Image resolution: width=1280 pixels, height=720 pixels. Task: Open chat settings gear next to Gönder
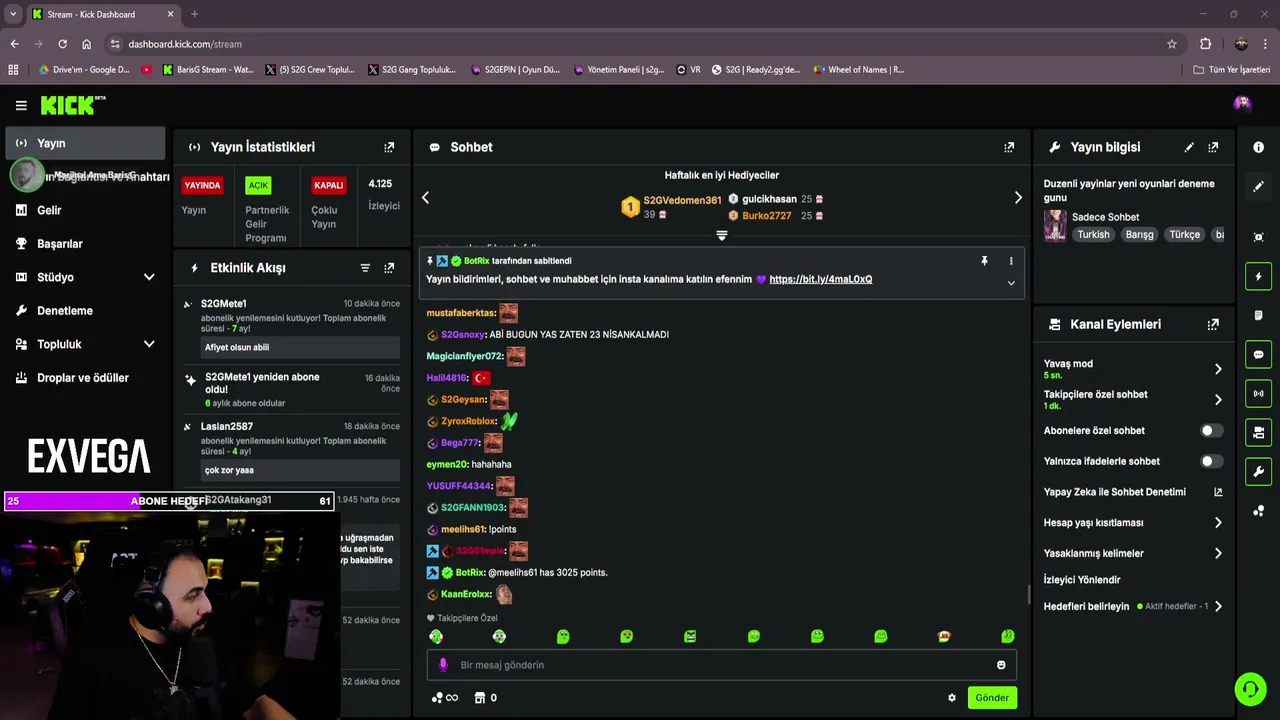[x=952, y=698]
